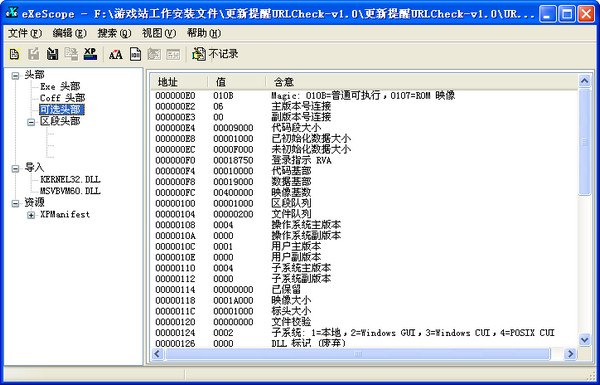Click the vertical scrollbar thumb
600x385 pixels.
(584, 142)
